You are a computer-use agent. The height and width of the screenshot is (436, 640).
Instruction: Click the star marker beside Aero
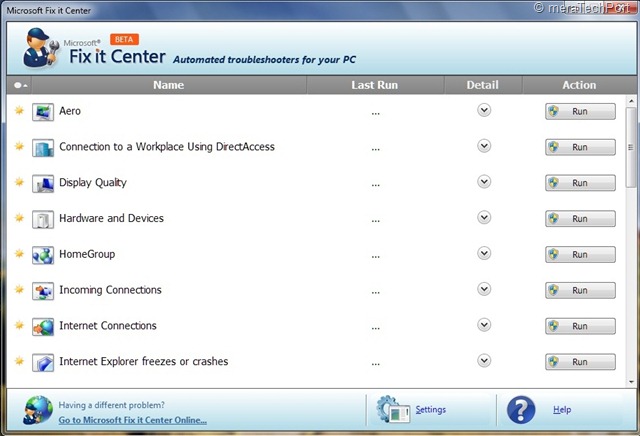coord(19,110)
